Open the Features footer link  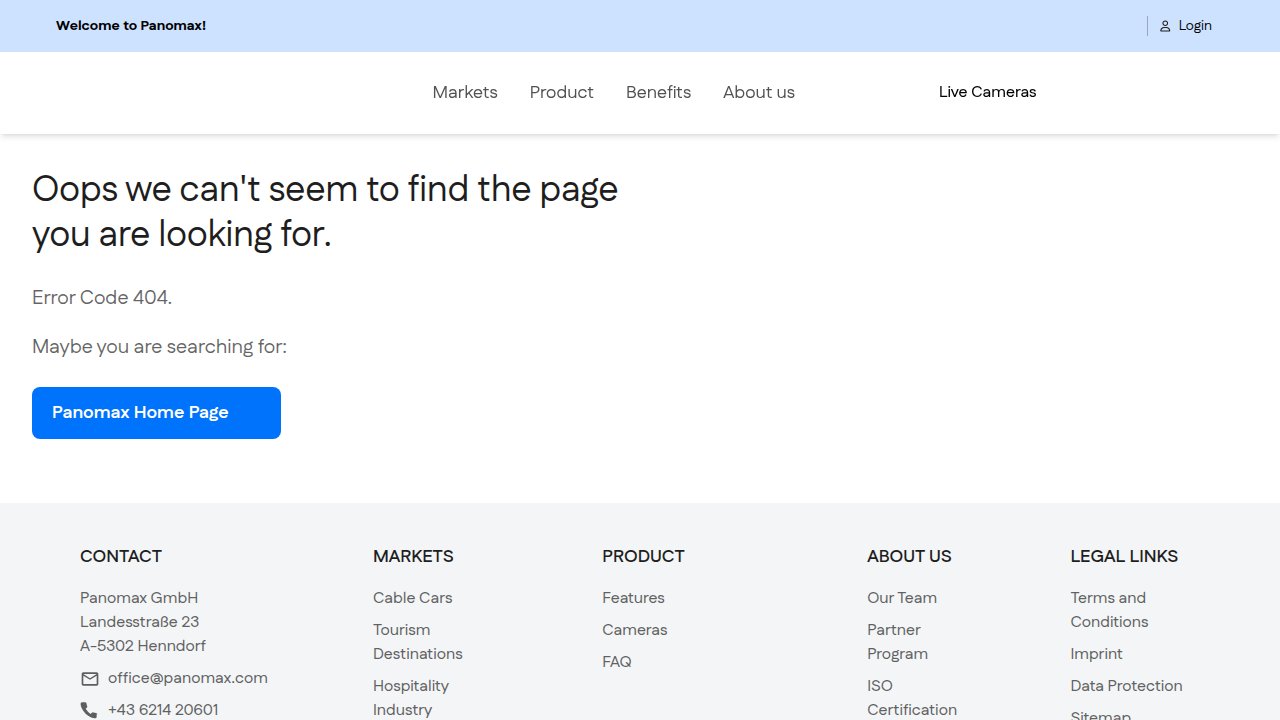pos(633,598)
